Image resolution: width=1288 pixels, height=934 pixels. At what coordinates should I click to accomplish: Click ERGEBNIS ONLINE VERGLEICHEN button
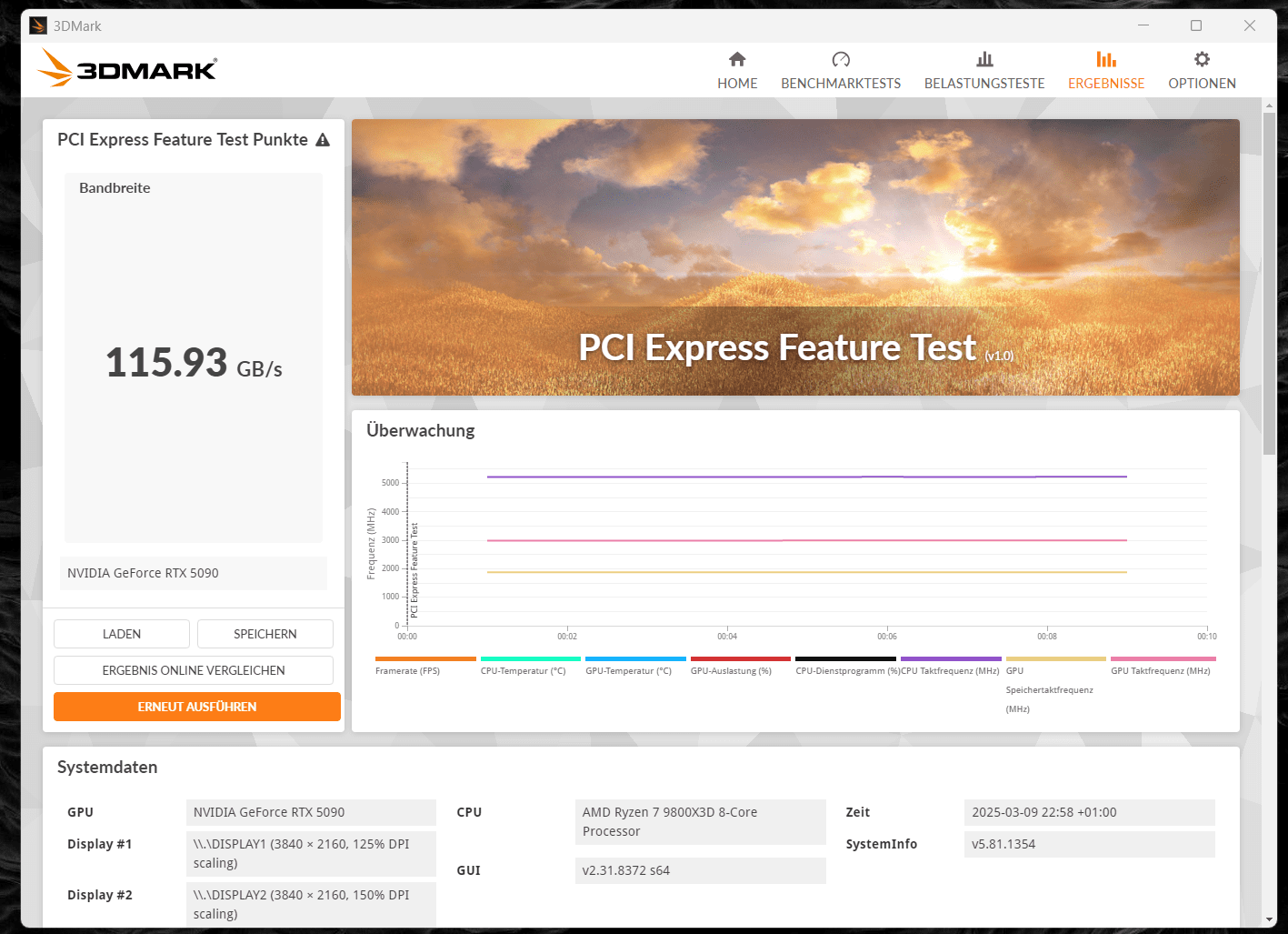(194, 670)
